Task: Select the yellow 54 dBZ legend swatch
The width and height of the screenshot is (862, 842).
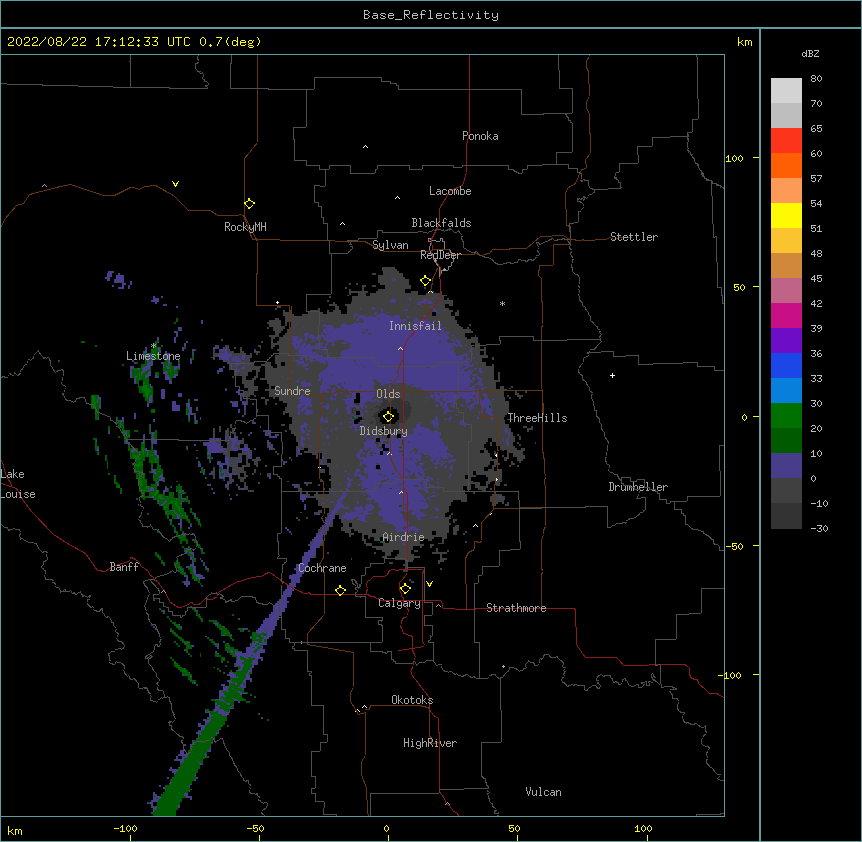Action: (786, 215)
